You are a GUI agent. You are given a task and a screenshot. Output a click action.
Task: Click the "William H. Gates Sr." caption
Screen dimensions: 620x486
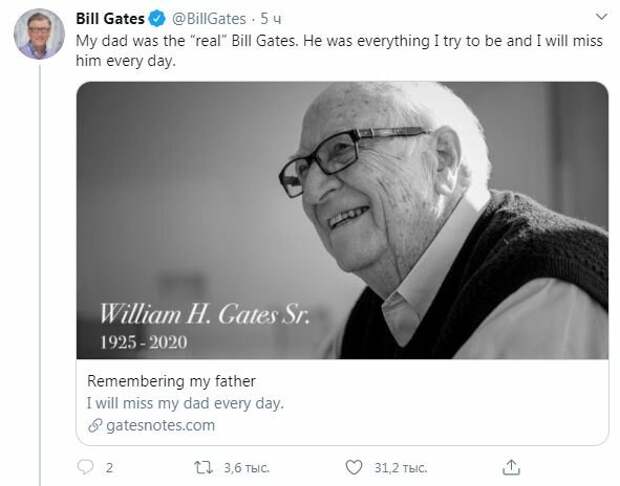pos(204,314)
